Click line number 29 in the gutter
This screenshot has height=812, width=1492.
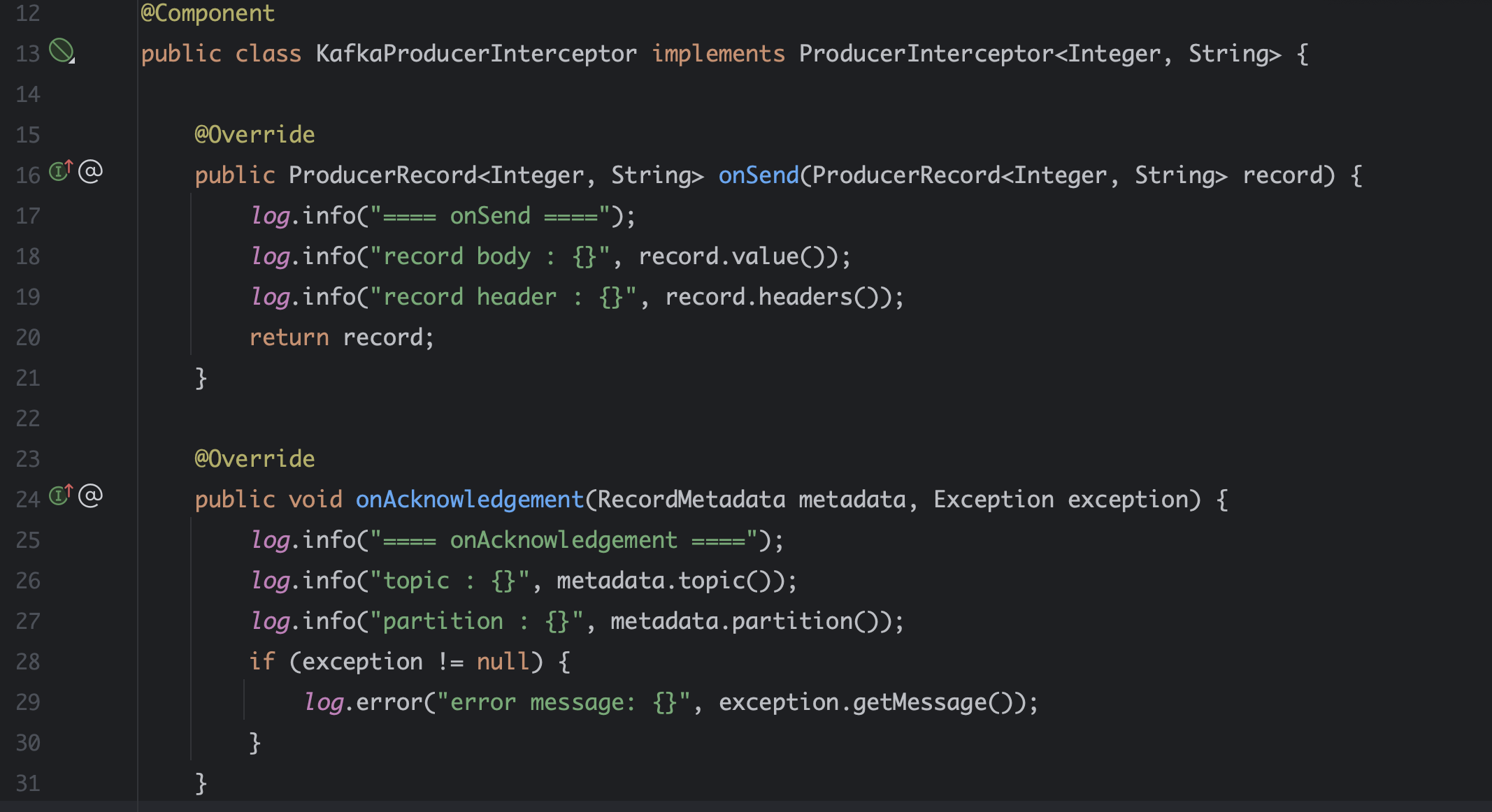click(x=28, y=702)
